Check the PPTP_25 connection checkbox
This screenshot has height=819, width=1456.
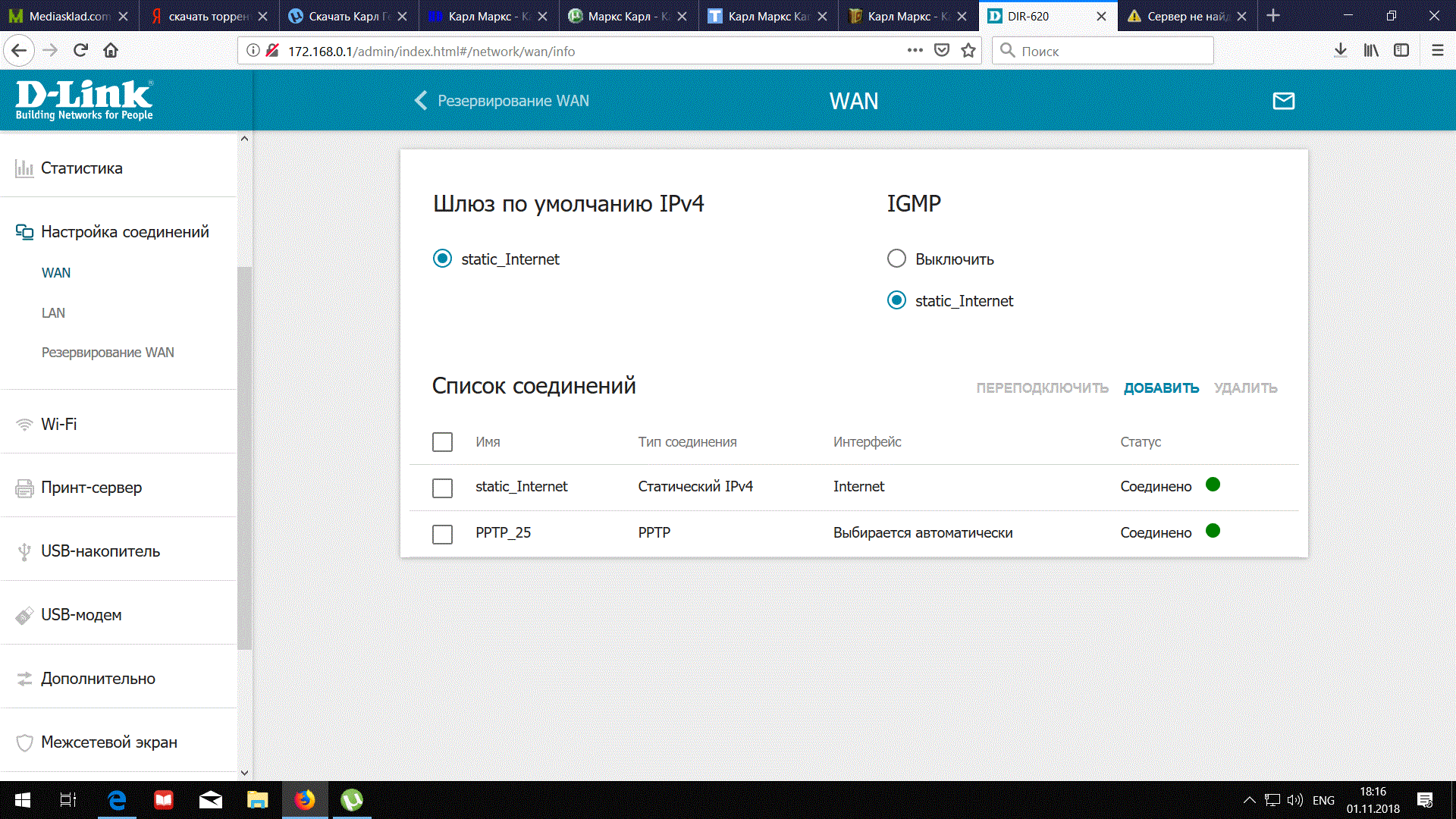tap(442, 534)
